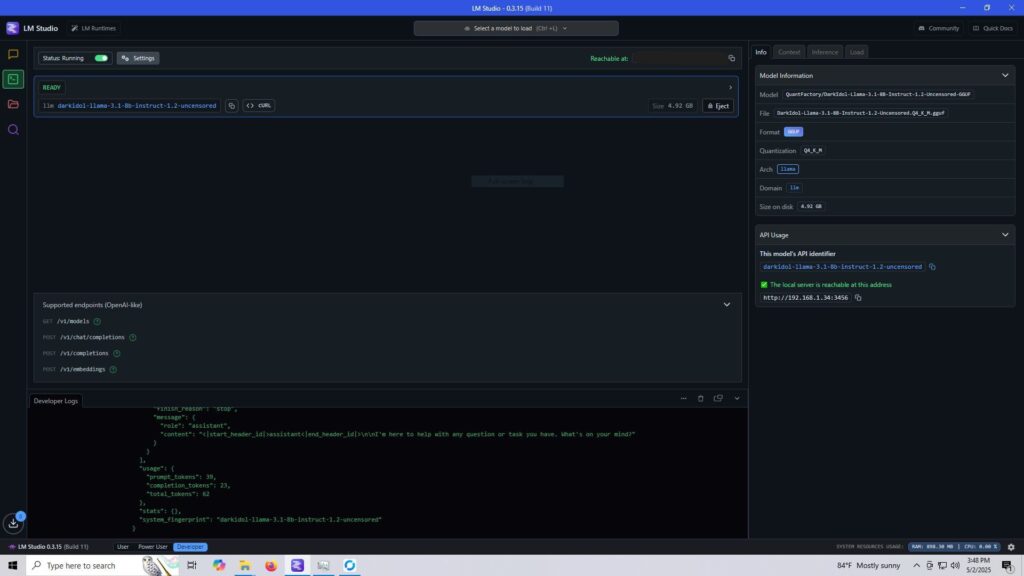This screenshot has height=576, width=1024.
Task: Show hidden system tray icons
Action: 916,566
